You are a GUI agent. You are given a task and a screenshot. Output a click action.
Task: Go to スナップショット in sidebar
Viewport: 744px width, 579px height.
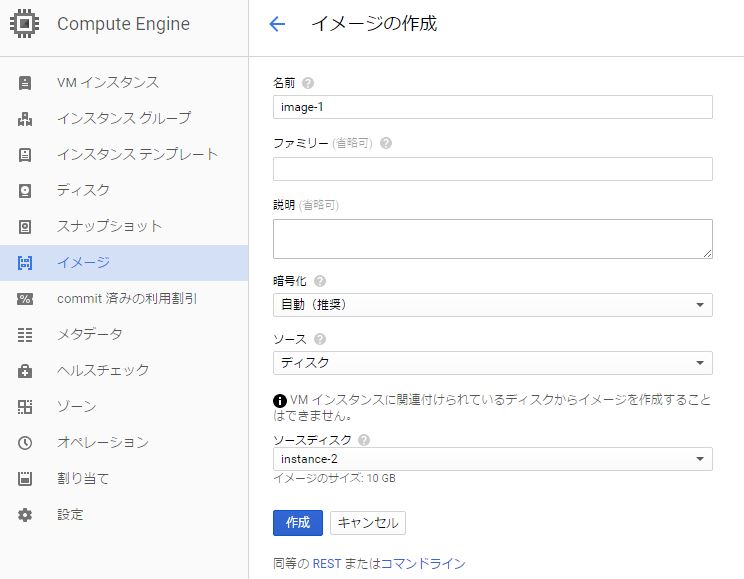click(124, 227)
